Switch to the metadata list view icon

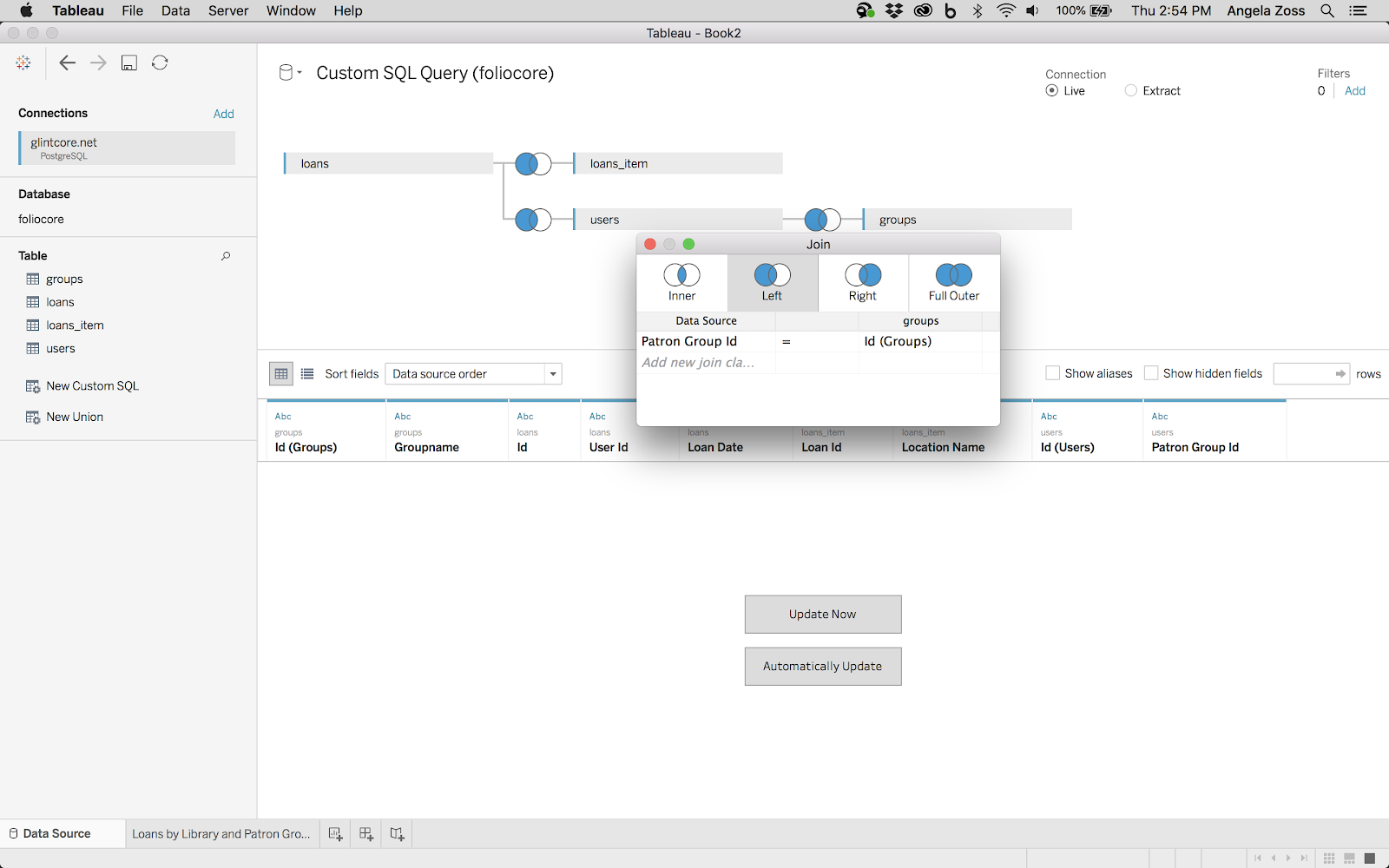[x=307, y=374]
